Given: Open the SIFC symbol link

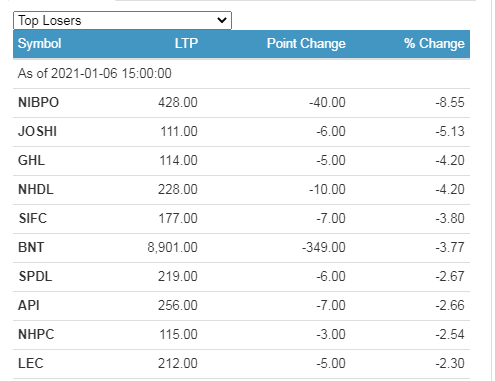Looking at the screenshot, I should [33, 218].
